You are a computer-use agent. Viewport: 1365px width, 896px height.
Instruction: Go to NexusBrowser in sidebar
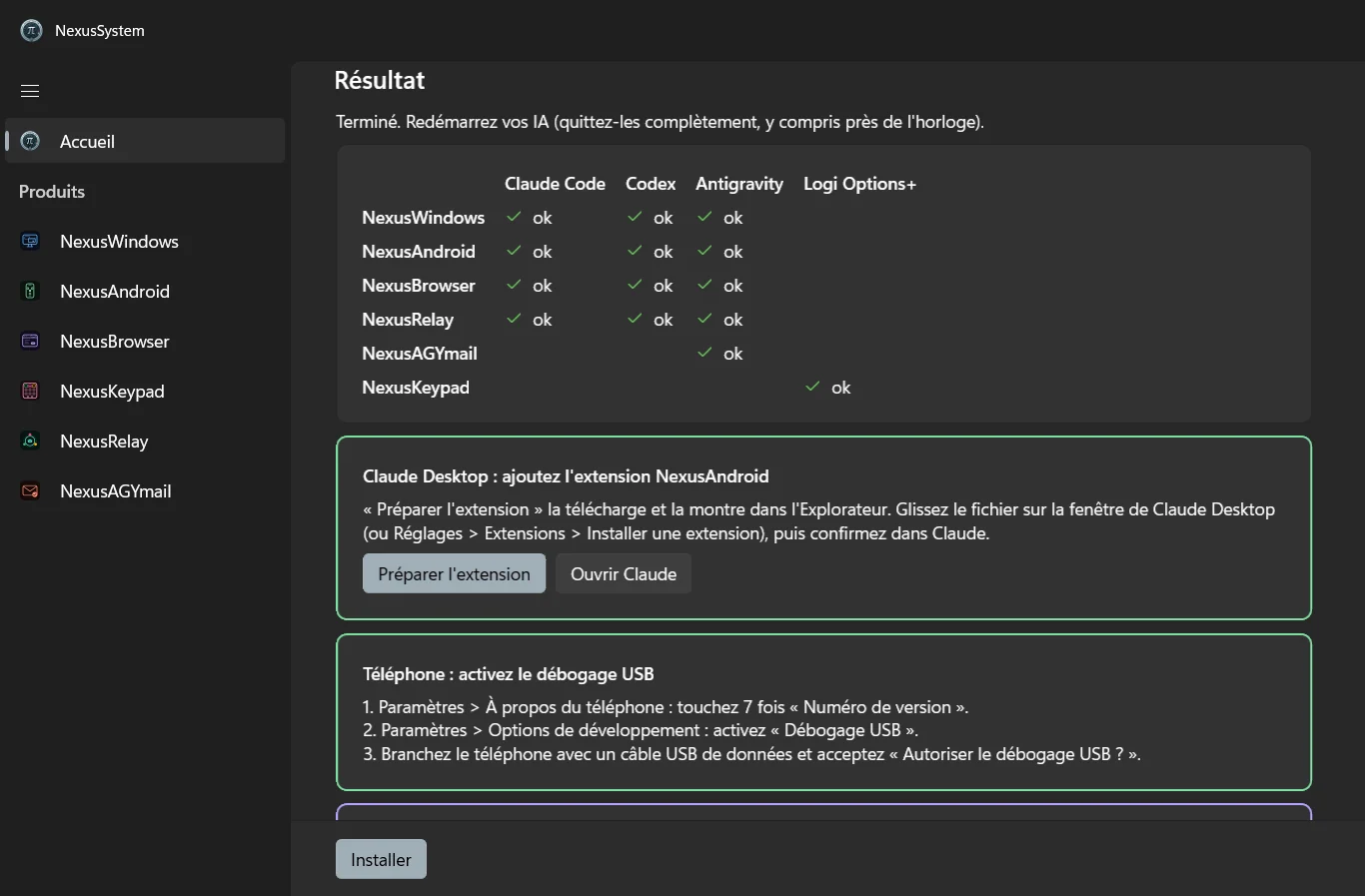coord(145,341)
